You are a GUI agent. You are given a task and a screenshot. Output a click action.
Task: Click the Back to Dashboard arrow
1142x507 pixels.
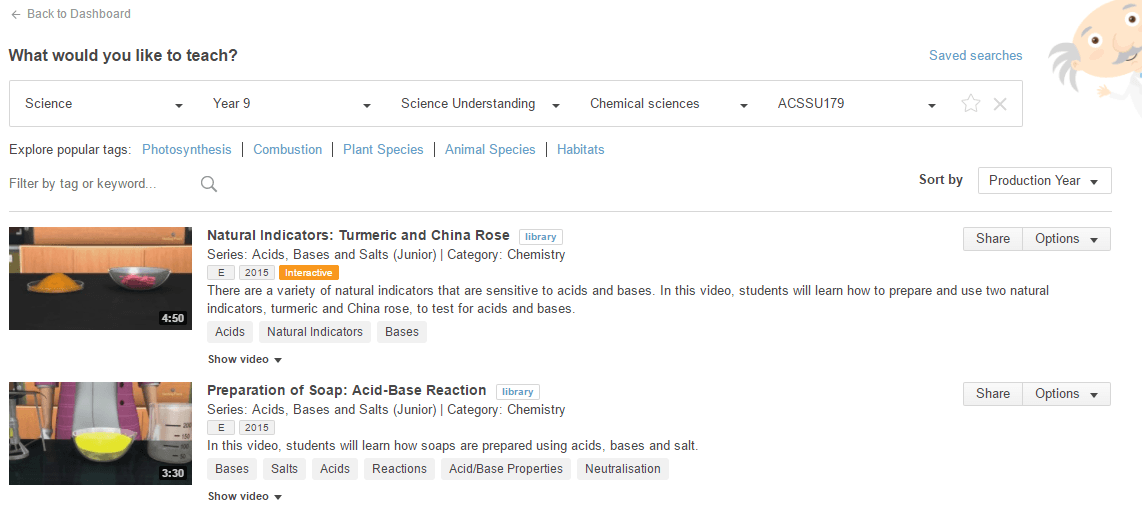pyautogui.click(x=16, y=14)
